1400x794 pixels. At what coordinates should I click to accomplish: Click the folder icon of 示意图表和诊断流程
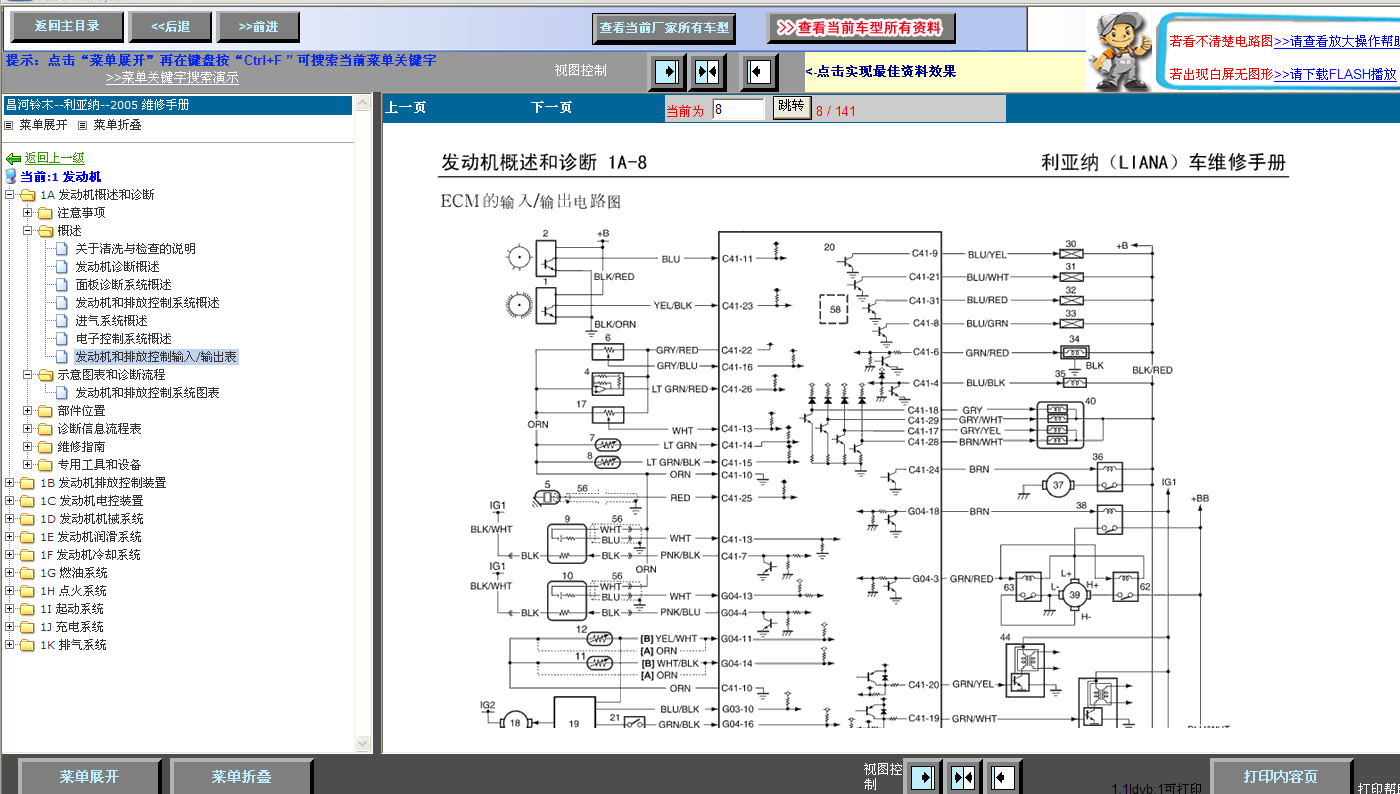click(45, 375)
